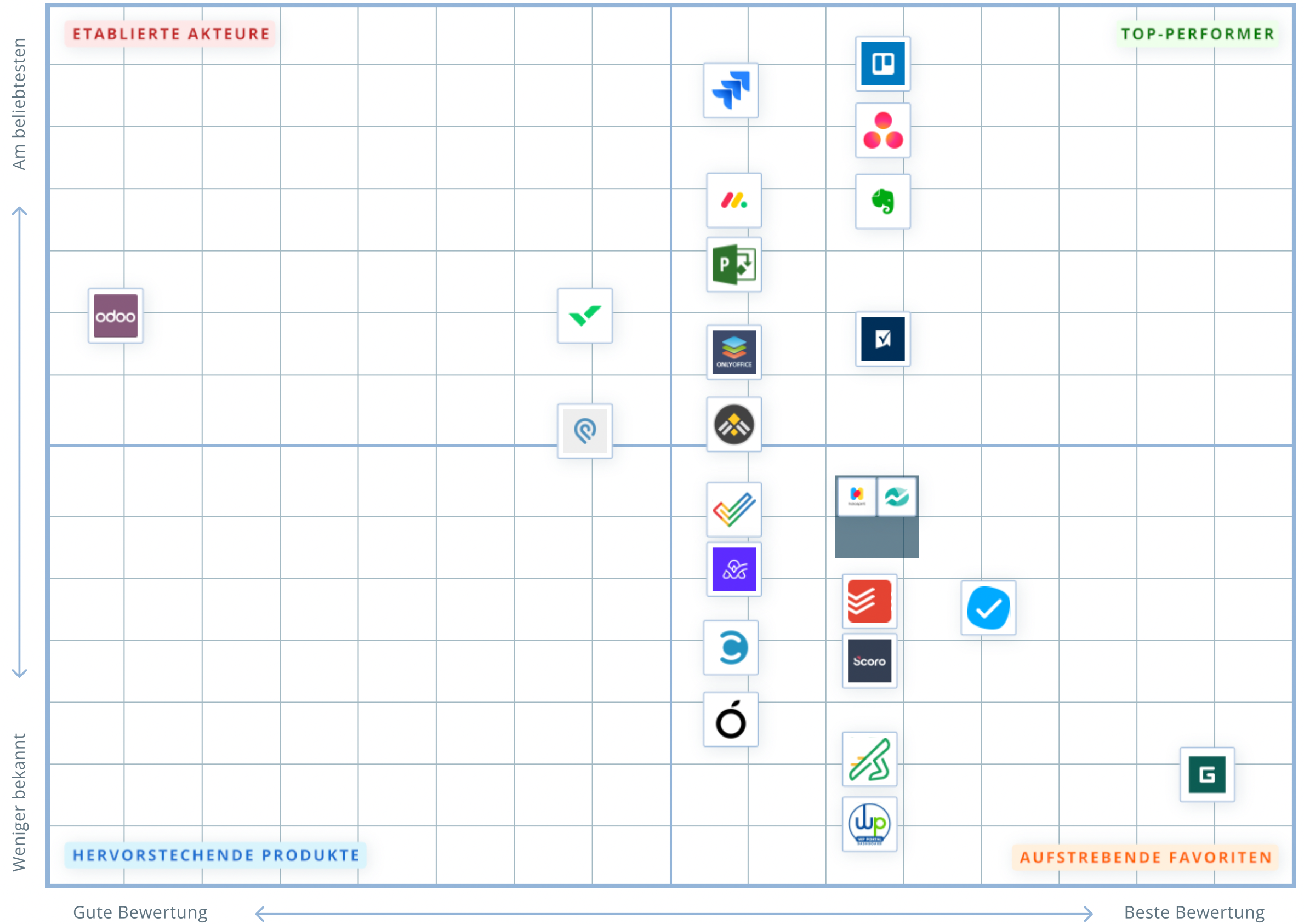Select the Hervorstechende Produkte quadrant label

(x=215, y=855)
